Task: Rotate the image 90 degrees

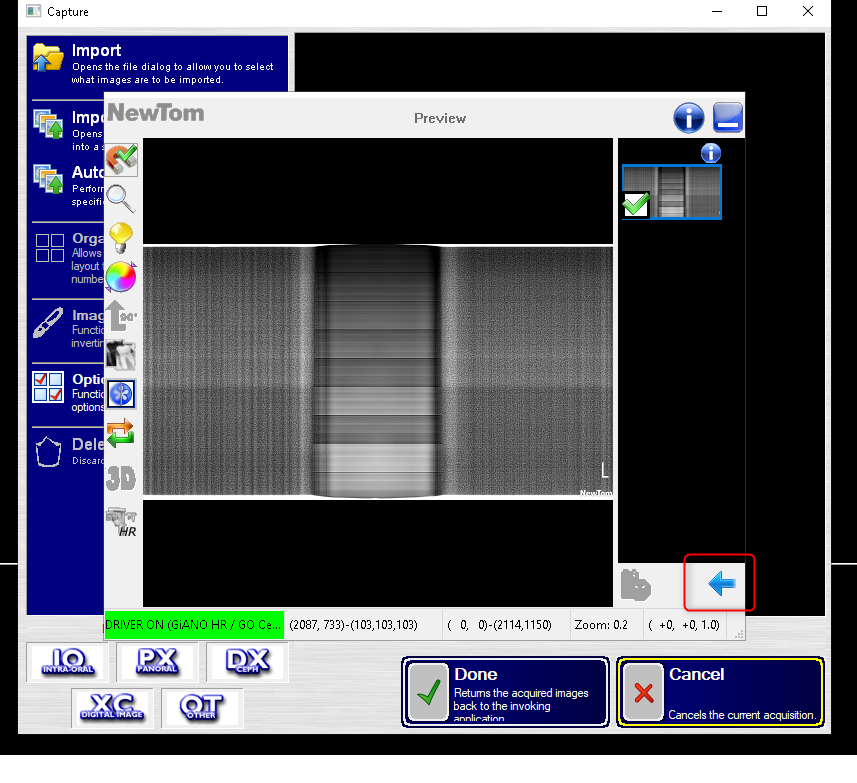Action: tap(121, 316)
